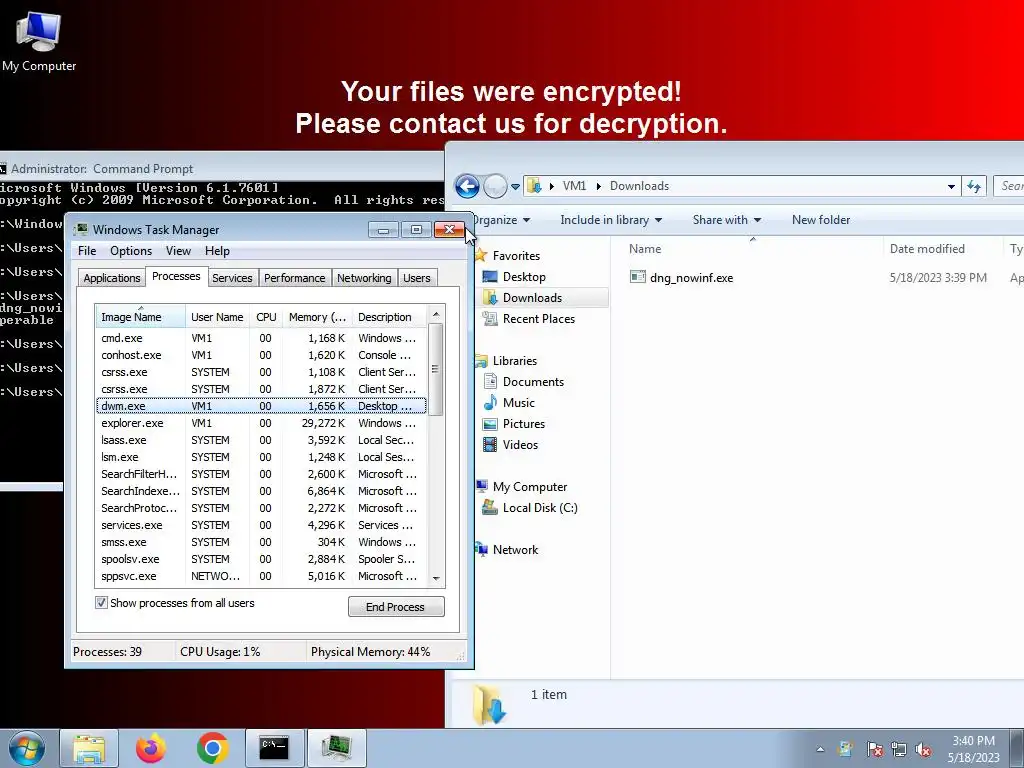Click the Command Prompt window title bar
This screenshot has height=768, width=1024.
(x=222, y=168)
